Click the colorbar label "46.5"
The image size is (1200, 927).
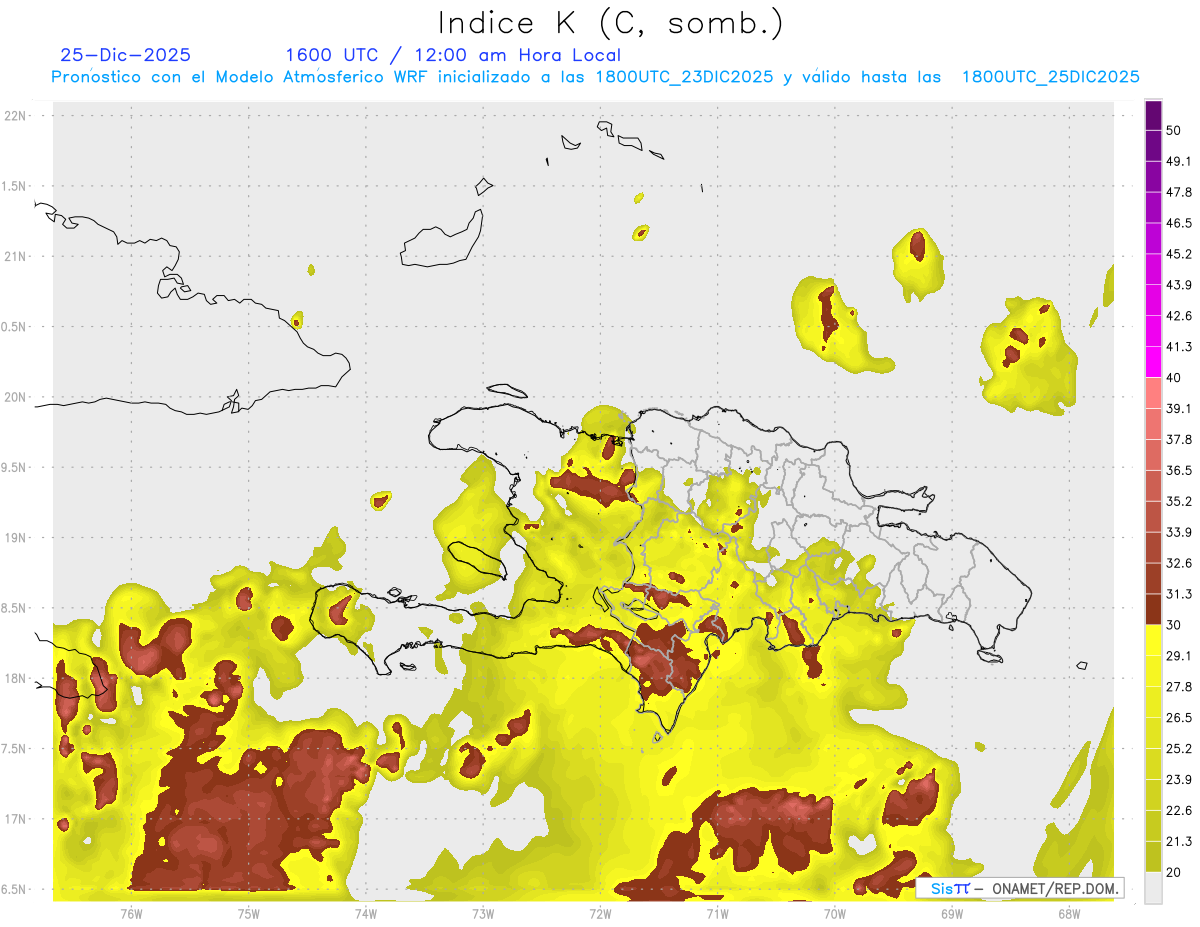(1180, 224)
